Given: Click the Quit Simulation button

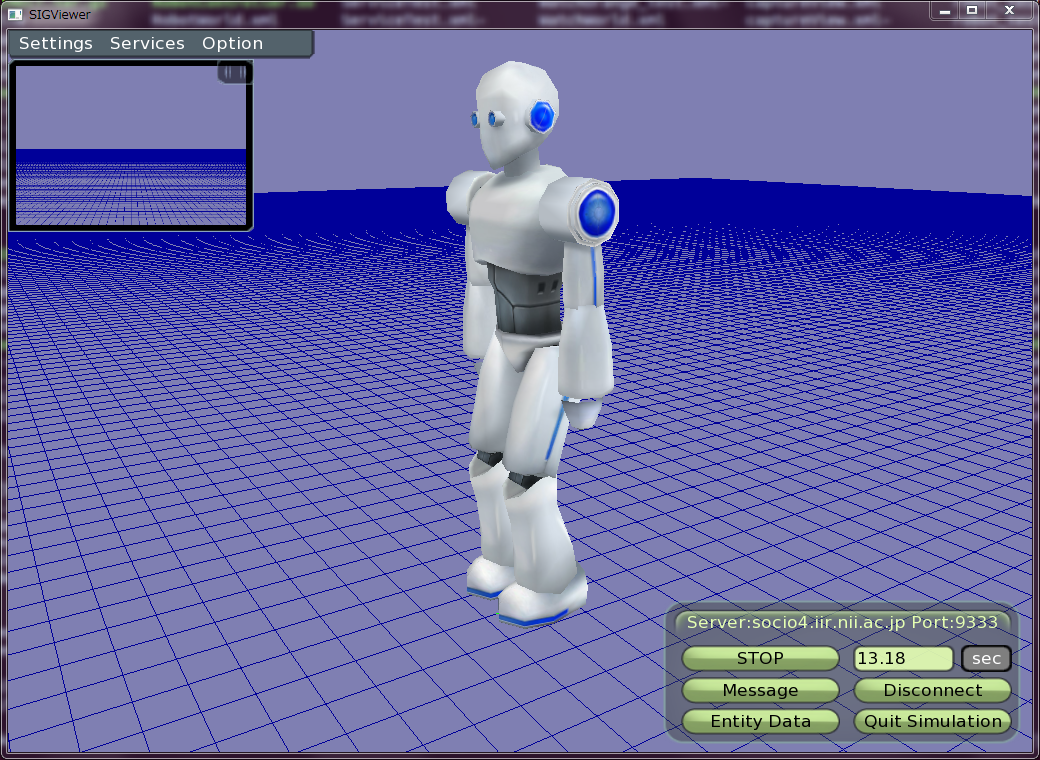Looking at the screenshot, I should pos(932,721).
